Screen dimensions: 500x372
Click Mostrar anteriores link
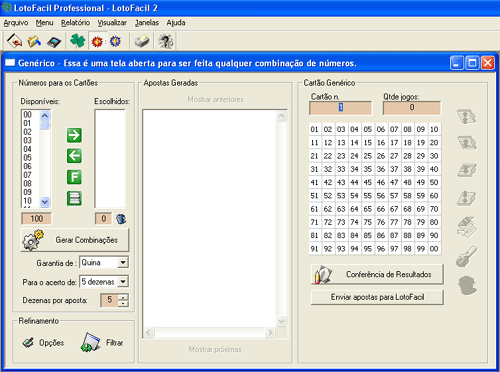215,99
